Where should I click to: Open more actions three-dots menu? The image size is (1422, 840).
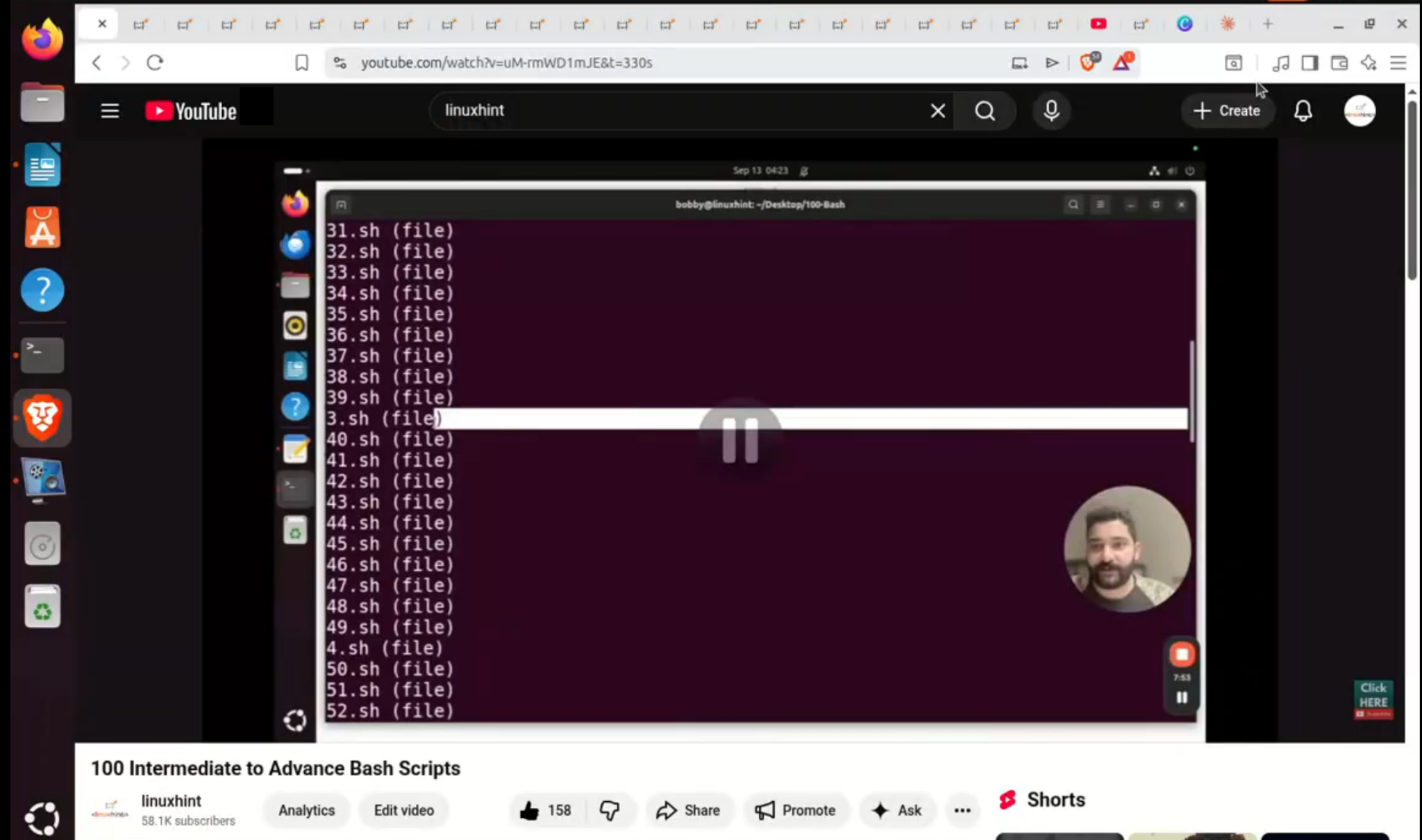click(x=962, y=810)
